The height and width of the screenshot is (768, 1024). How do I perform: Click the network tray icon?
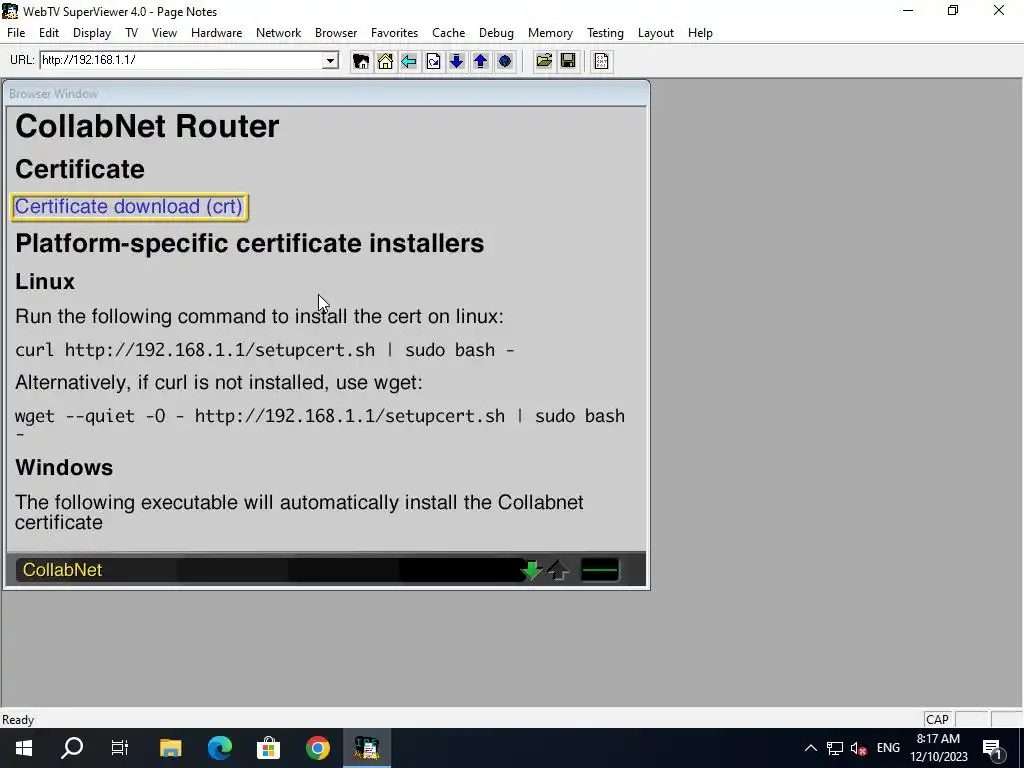[x=835, y=748]
